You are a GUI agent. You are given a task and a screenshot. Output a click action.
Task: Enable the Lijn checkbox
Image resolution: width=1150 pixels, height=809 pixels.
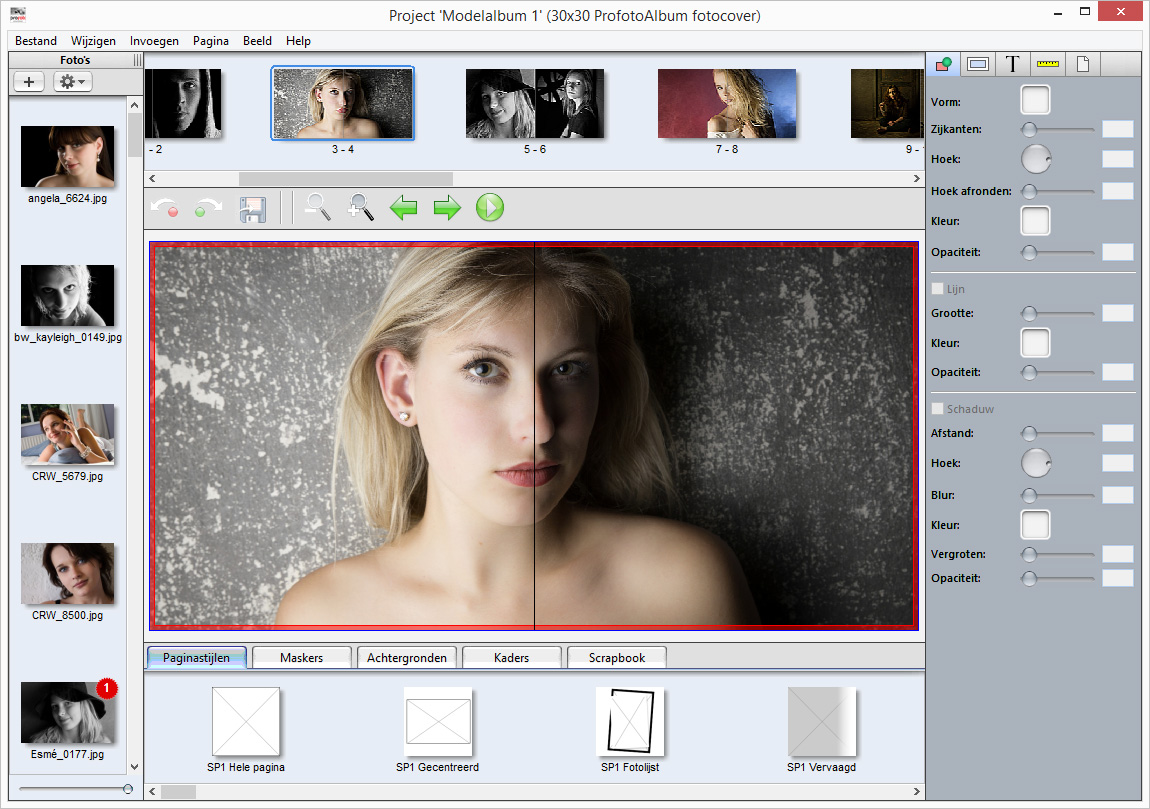[937, 289]
